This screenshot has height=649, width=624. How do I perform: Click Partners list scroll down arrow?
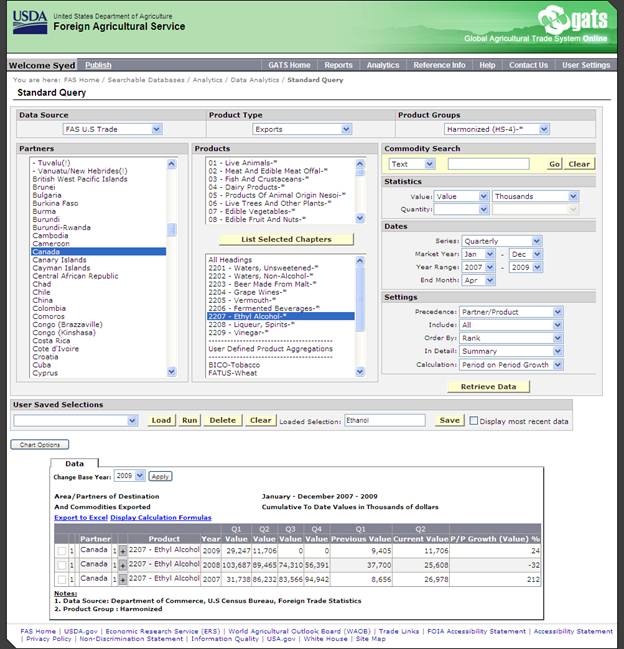point(172,372)
